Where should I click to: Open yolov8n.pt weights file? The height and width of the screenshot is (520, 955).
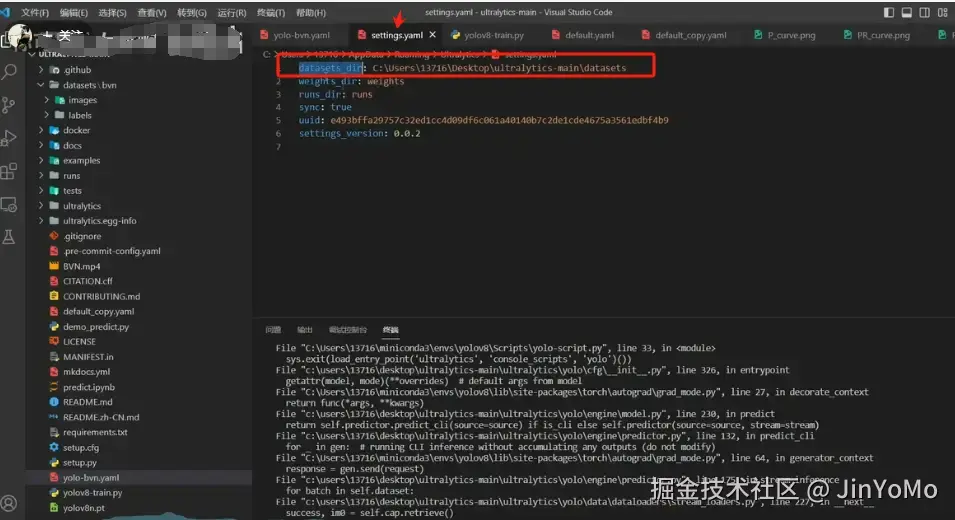83,508
